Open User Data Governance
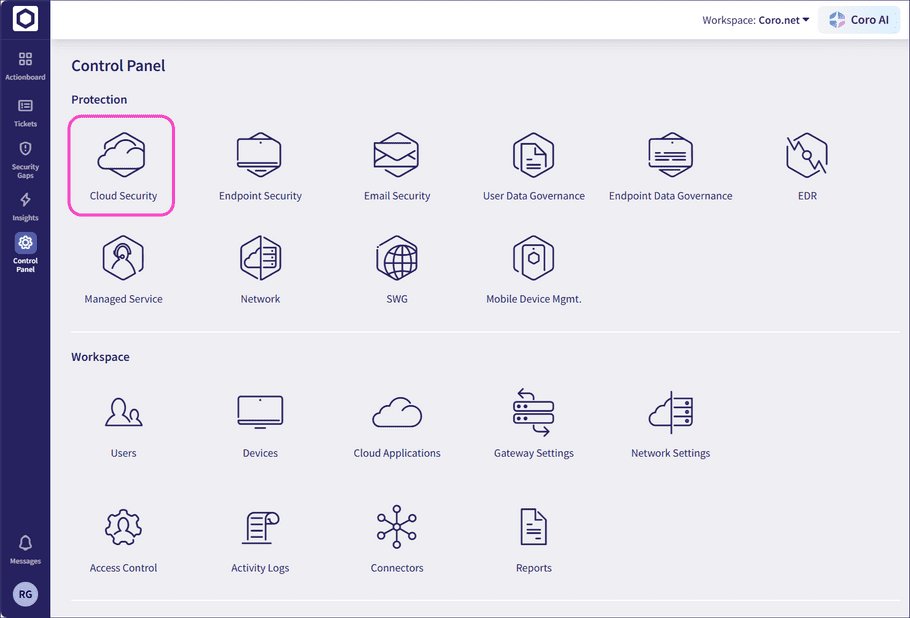 pyautogui.click(x=533, y=165)
